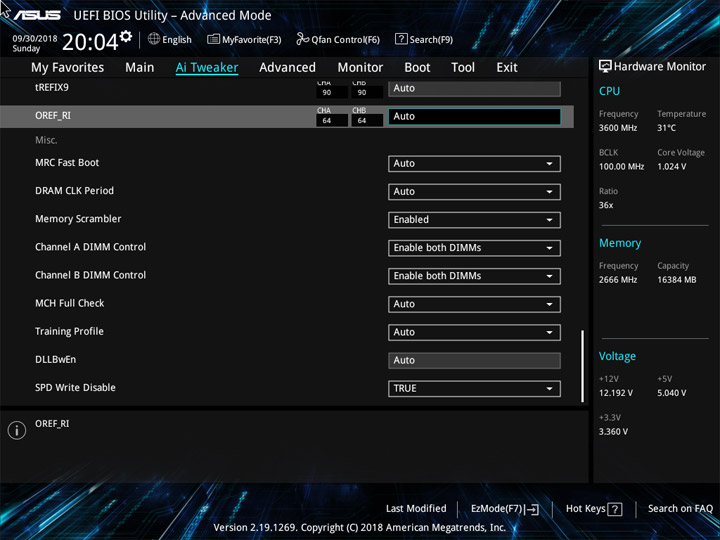Go to the Boot tab
This screenshot has width=720, height=540.
tap(417, 68)
